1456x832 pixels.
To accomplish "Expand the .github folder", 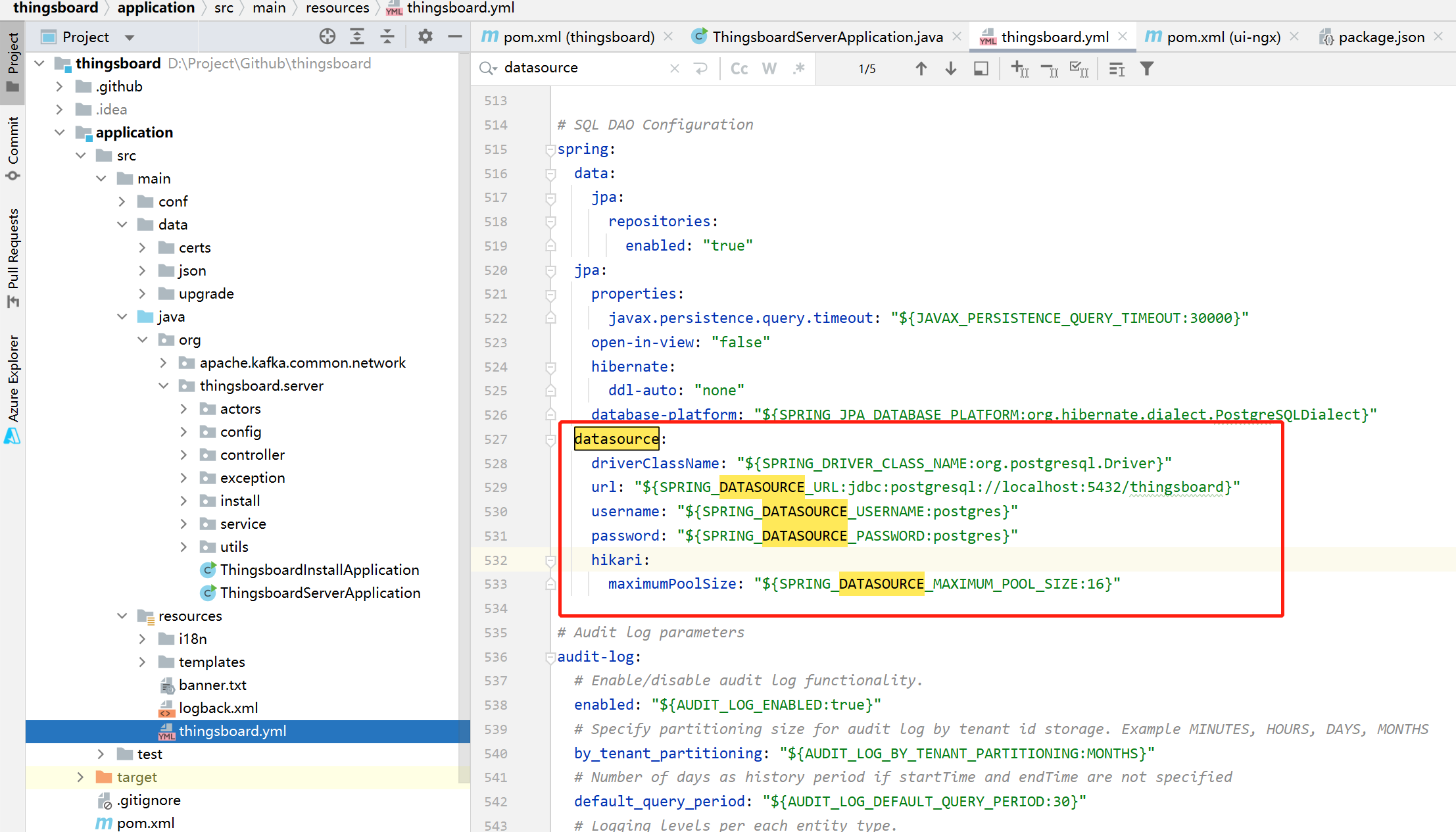I will 59,86.
